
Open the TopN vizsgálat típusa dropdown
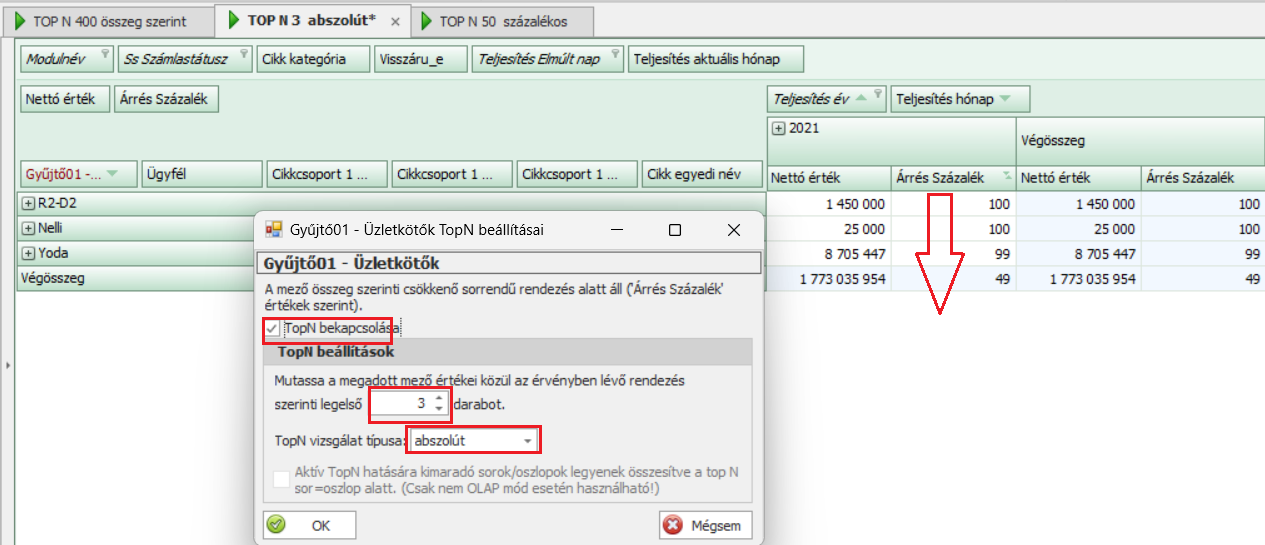click(527, 440)
